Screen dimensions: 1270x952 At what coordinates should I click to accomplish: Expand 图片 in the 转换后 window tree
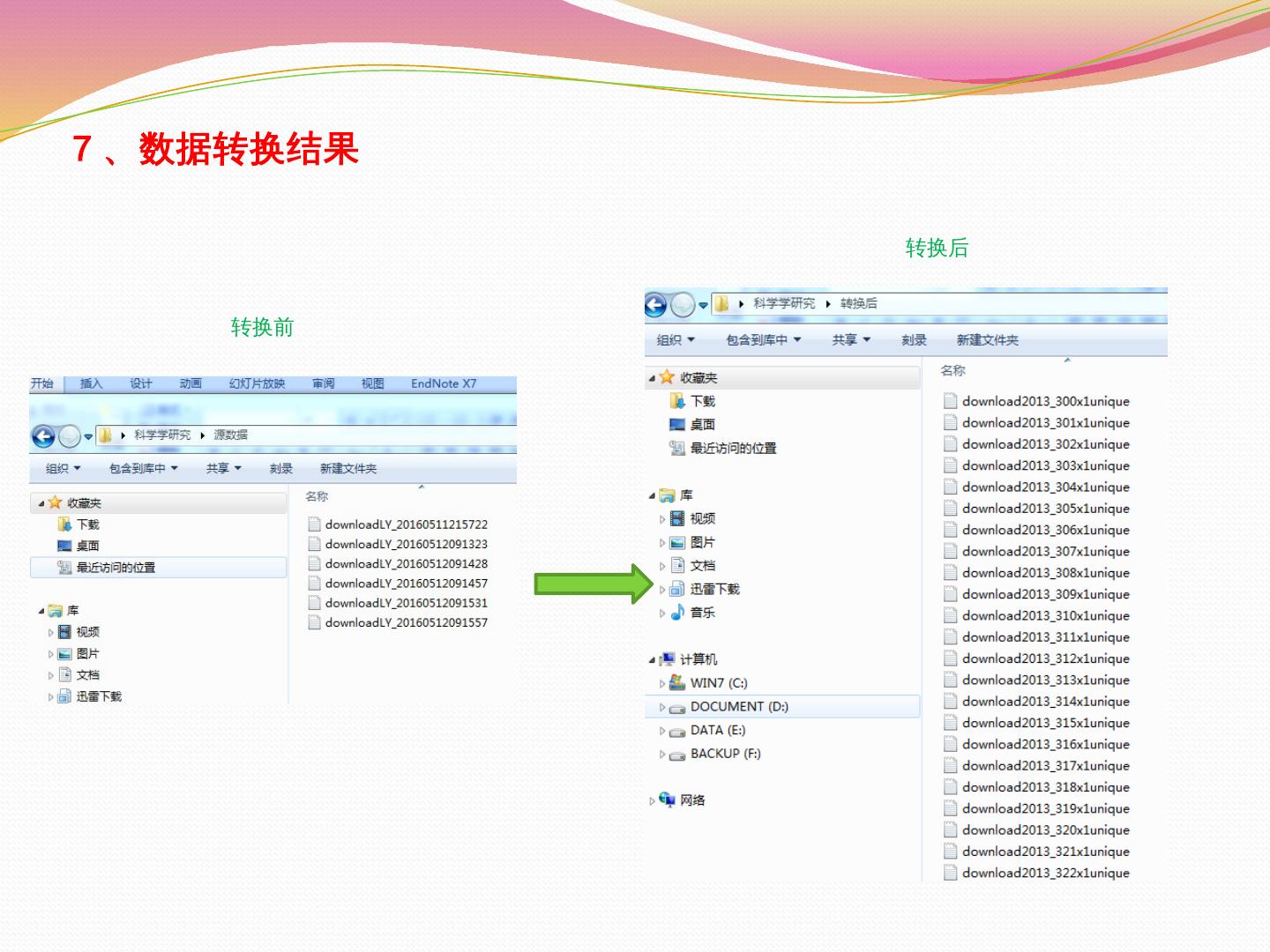662,543
